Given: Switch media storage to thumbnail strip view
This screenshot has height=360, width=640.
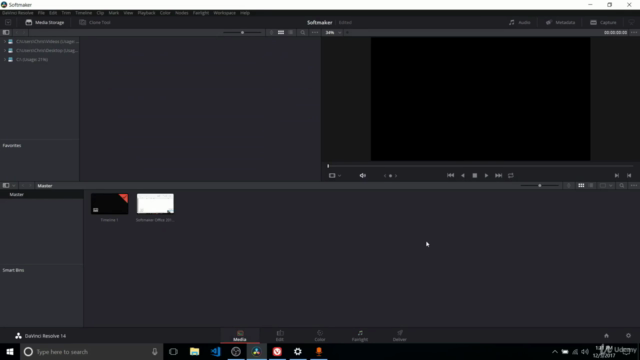Looking at the screenshot, I should pyautogui.click(x=281, y=32).
